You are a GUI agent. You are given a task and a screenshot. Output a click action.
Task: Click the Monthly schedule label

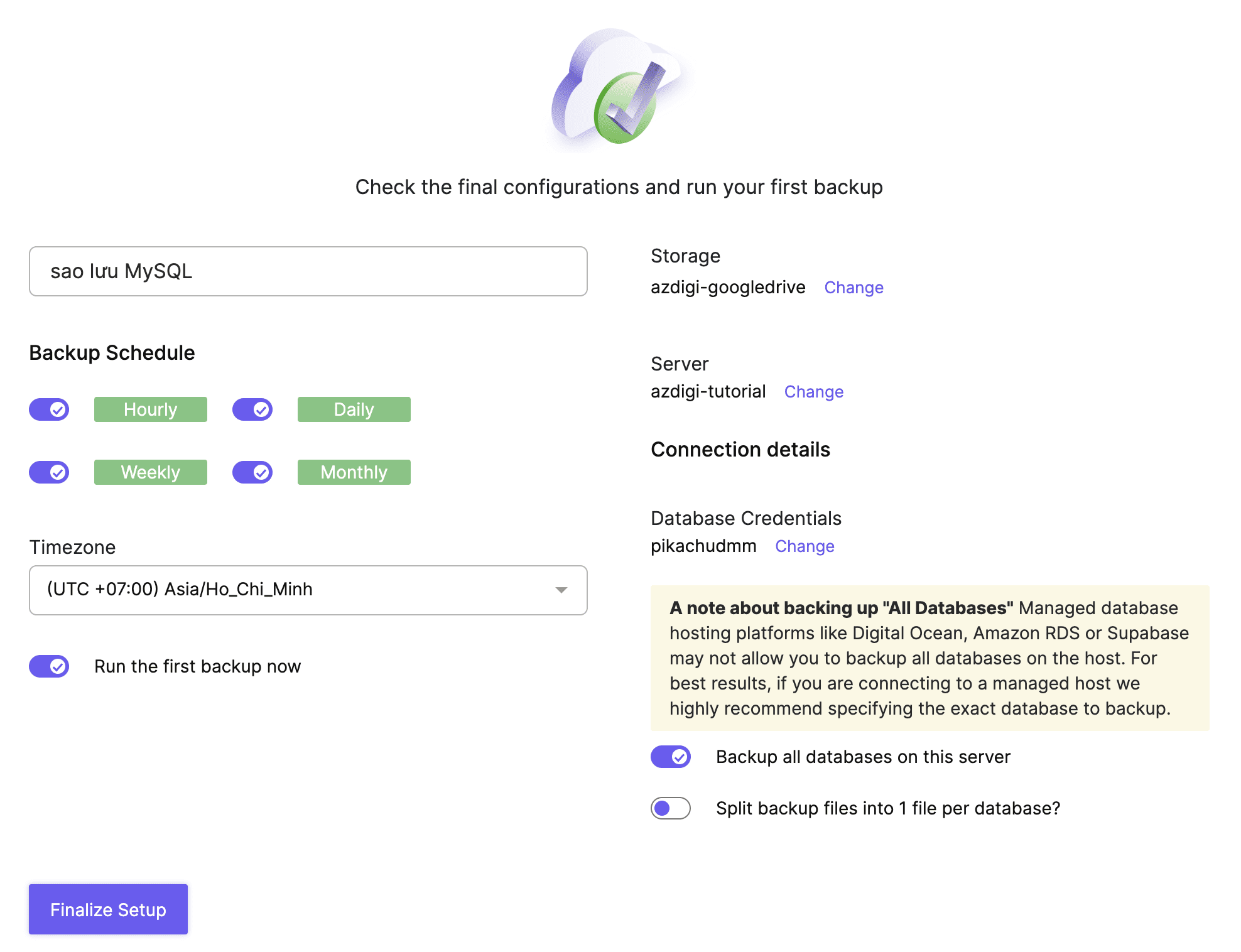pyautogui.click(x=354, y=472)
